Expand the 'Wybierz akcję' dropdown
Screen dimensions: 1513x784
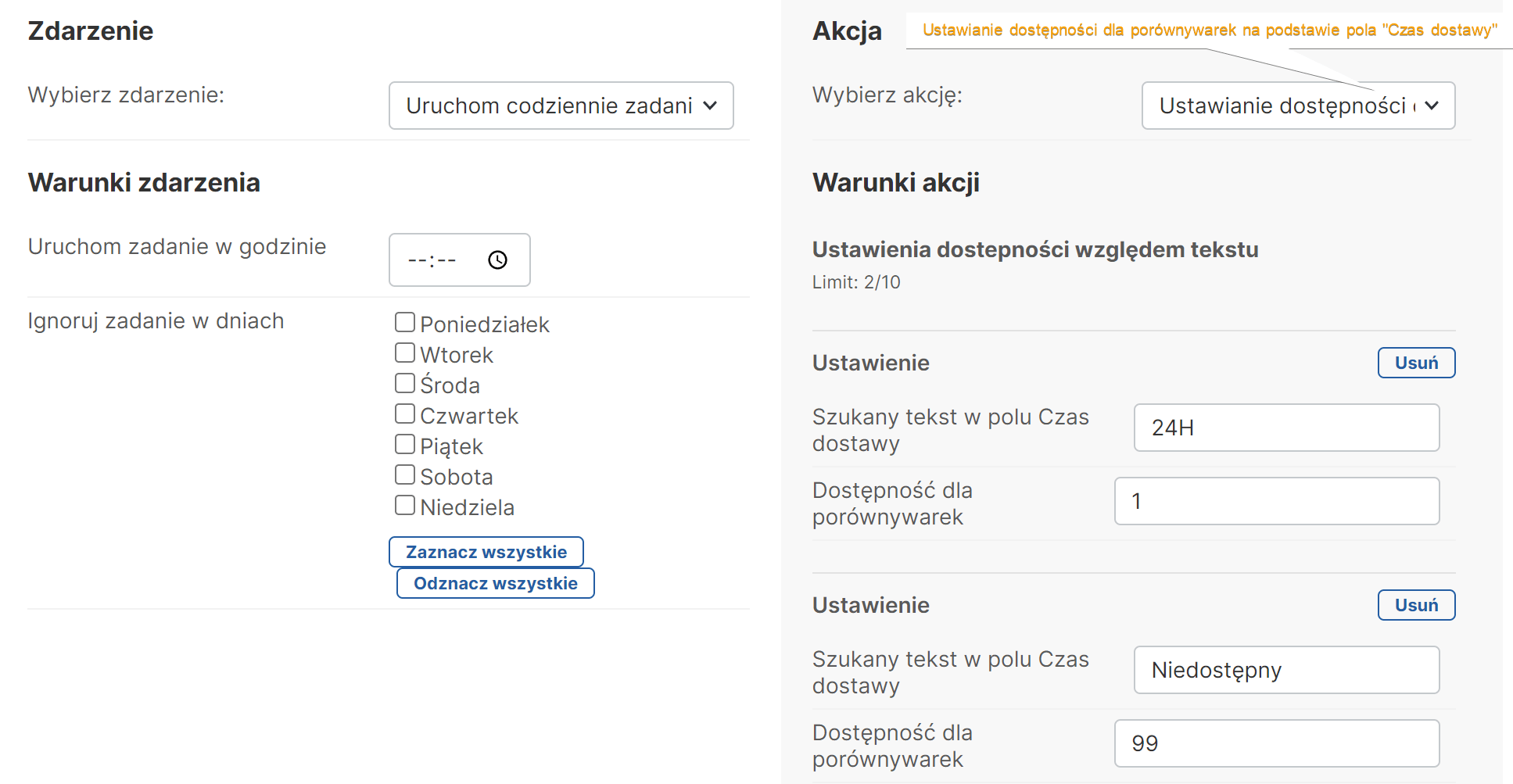[x=1297, y=106]
